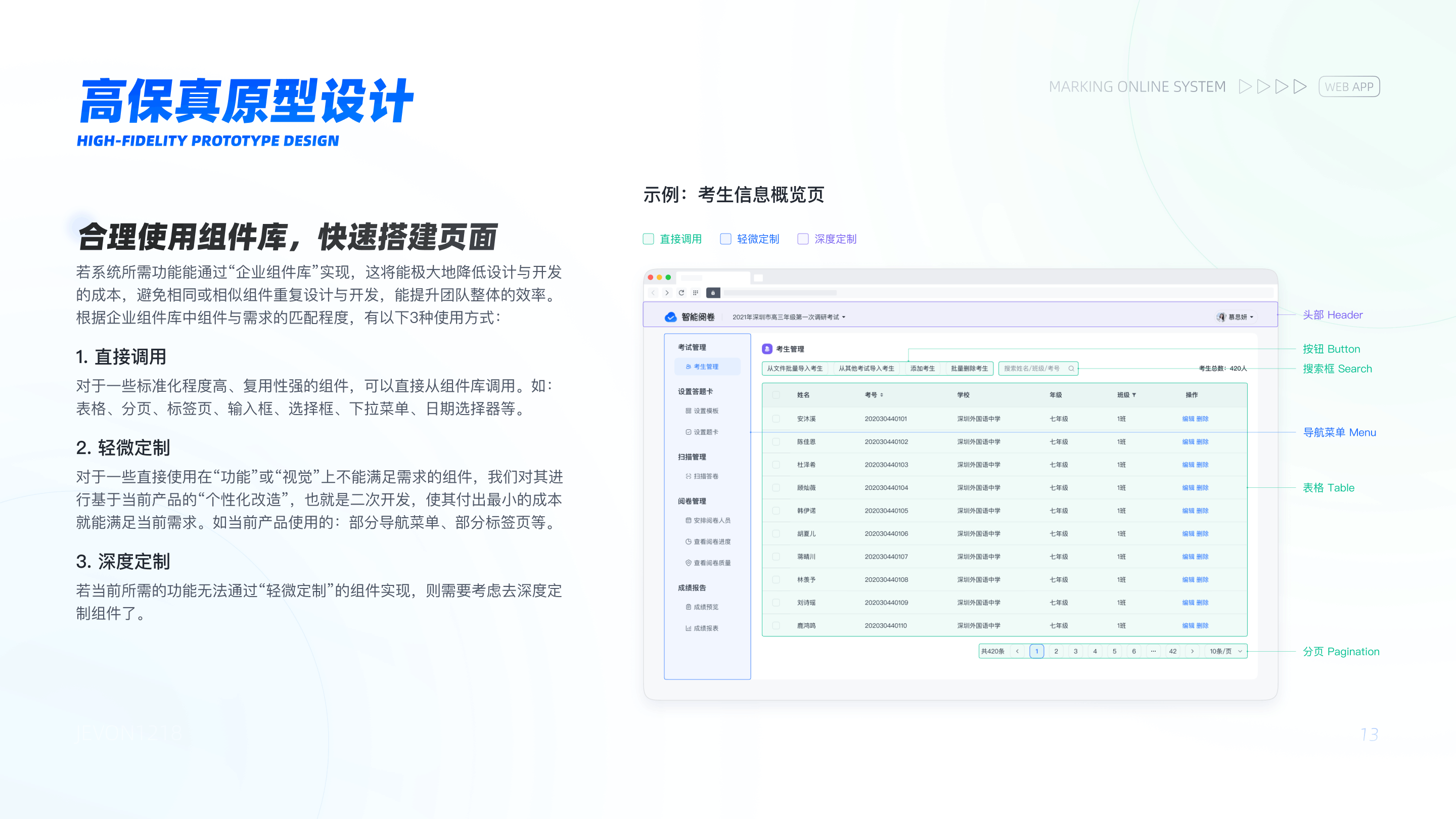Click the 设置题卡 checklist icon
This screenshot has width=1456, height=819.
(688, 432)
